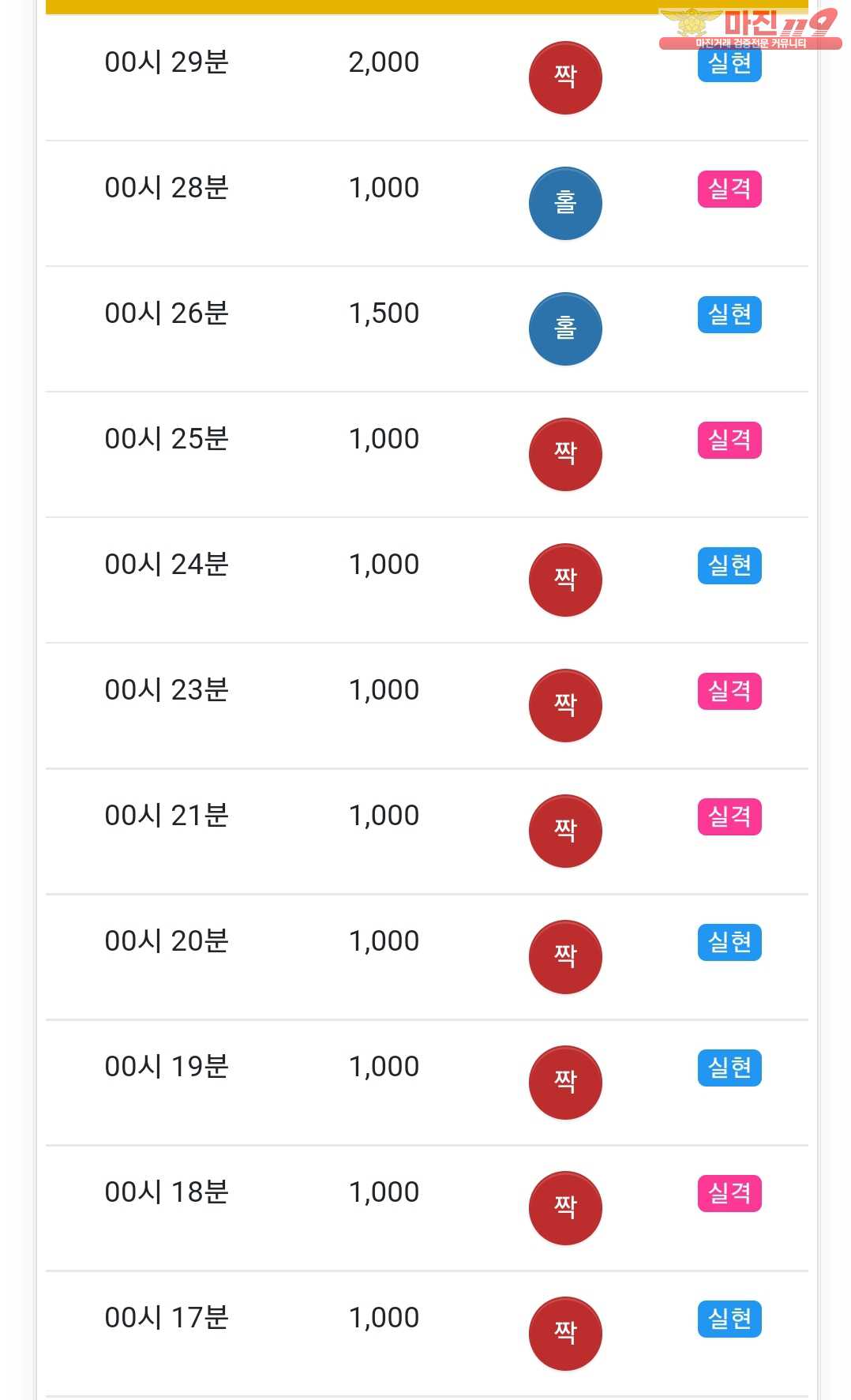Open the 마진 community logo banner
851x1400 pixels.
coord(750,28)
